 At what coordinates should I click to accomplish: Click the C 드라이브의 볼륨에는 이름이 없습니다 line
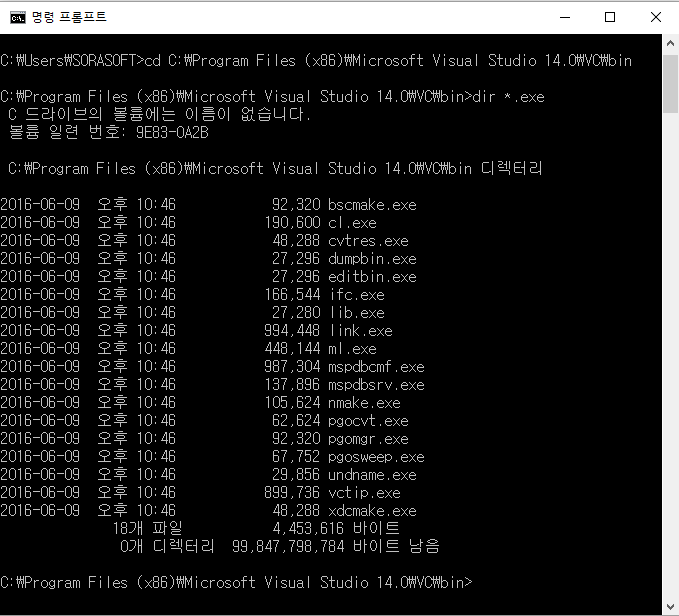click(159, 114)
